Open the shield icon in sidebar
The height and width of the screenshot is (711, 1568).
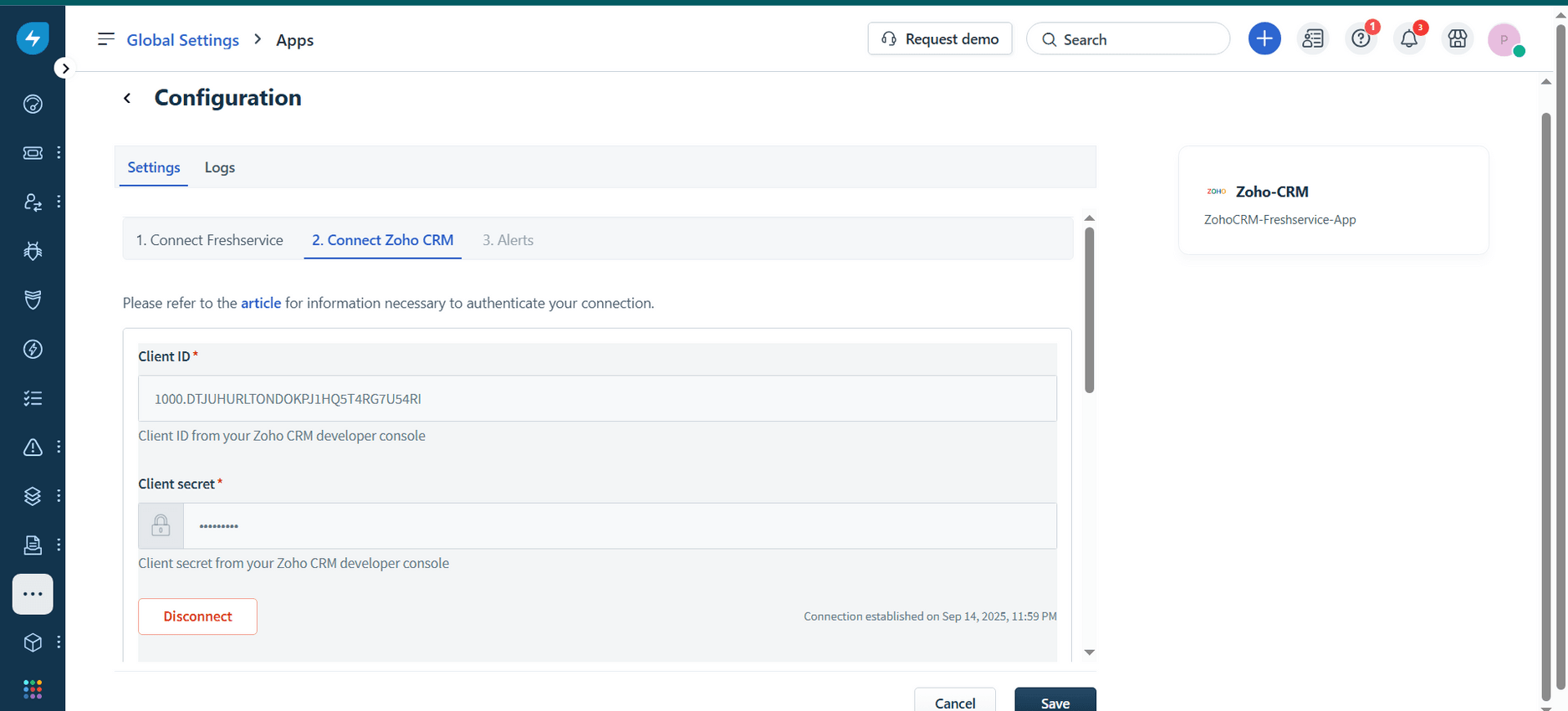tap(33, 299)
